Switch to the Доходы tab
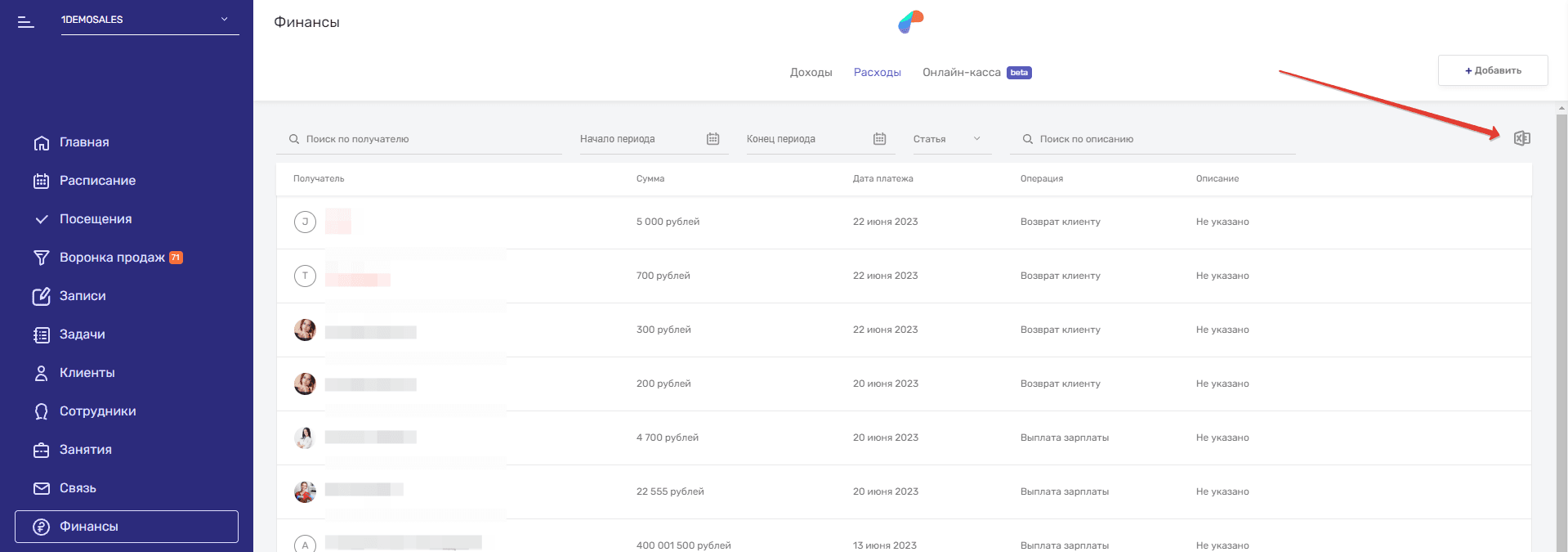This screenshot has height=552, width=1568. click(811, 73)
